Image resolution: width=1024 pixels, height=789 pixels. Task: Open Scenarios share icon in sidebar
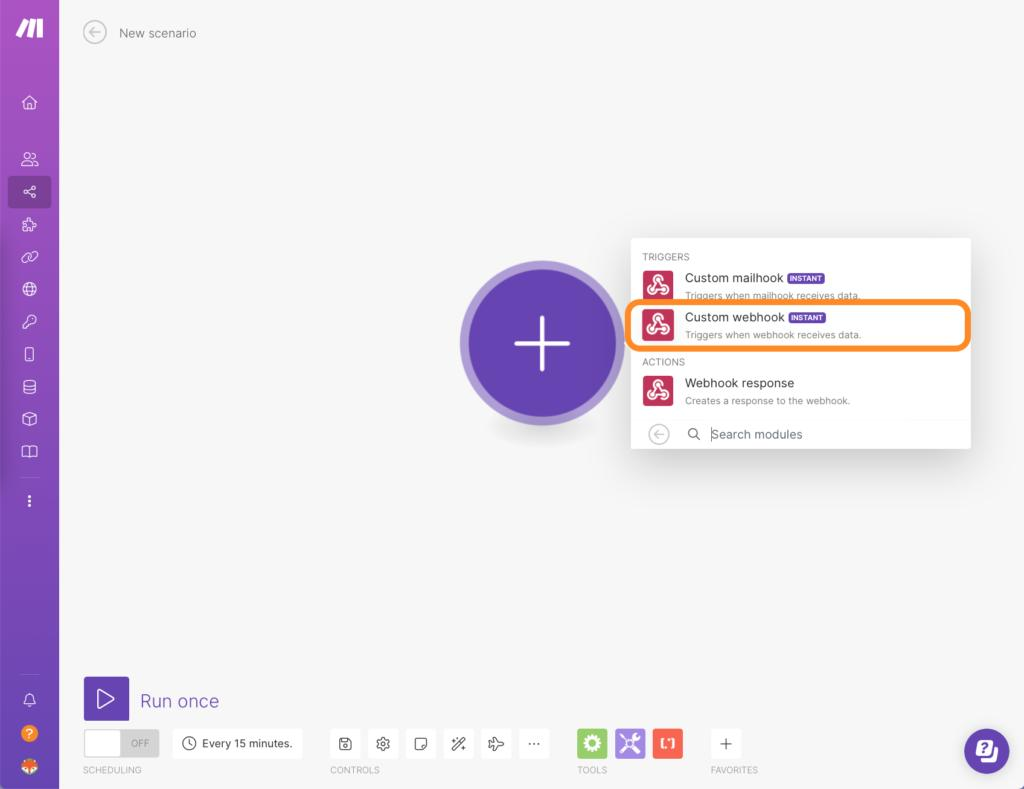(x=29, y=192)
